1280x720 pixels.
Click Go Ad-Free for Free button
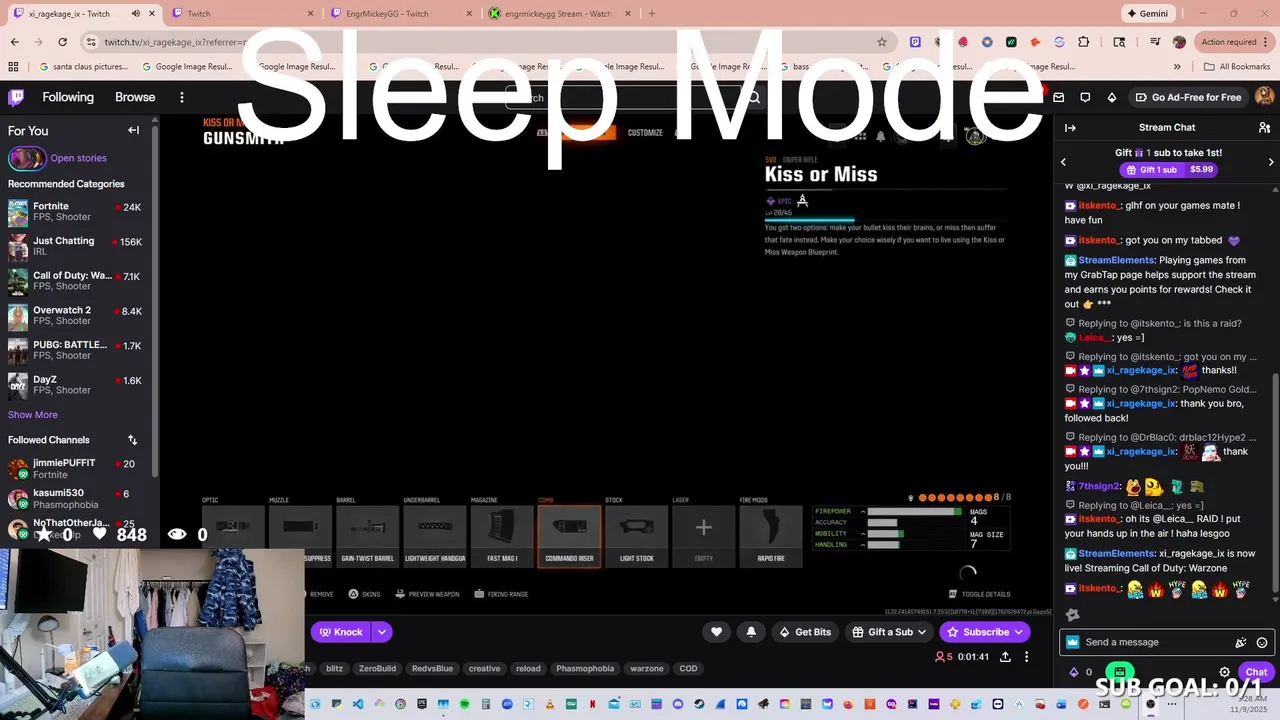coord(1188,97)
